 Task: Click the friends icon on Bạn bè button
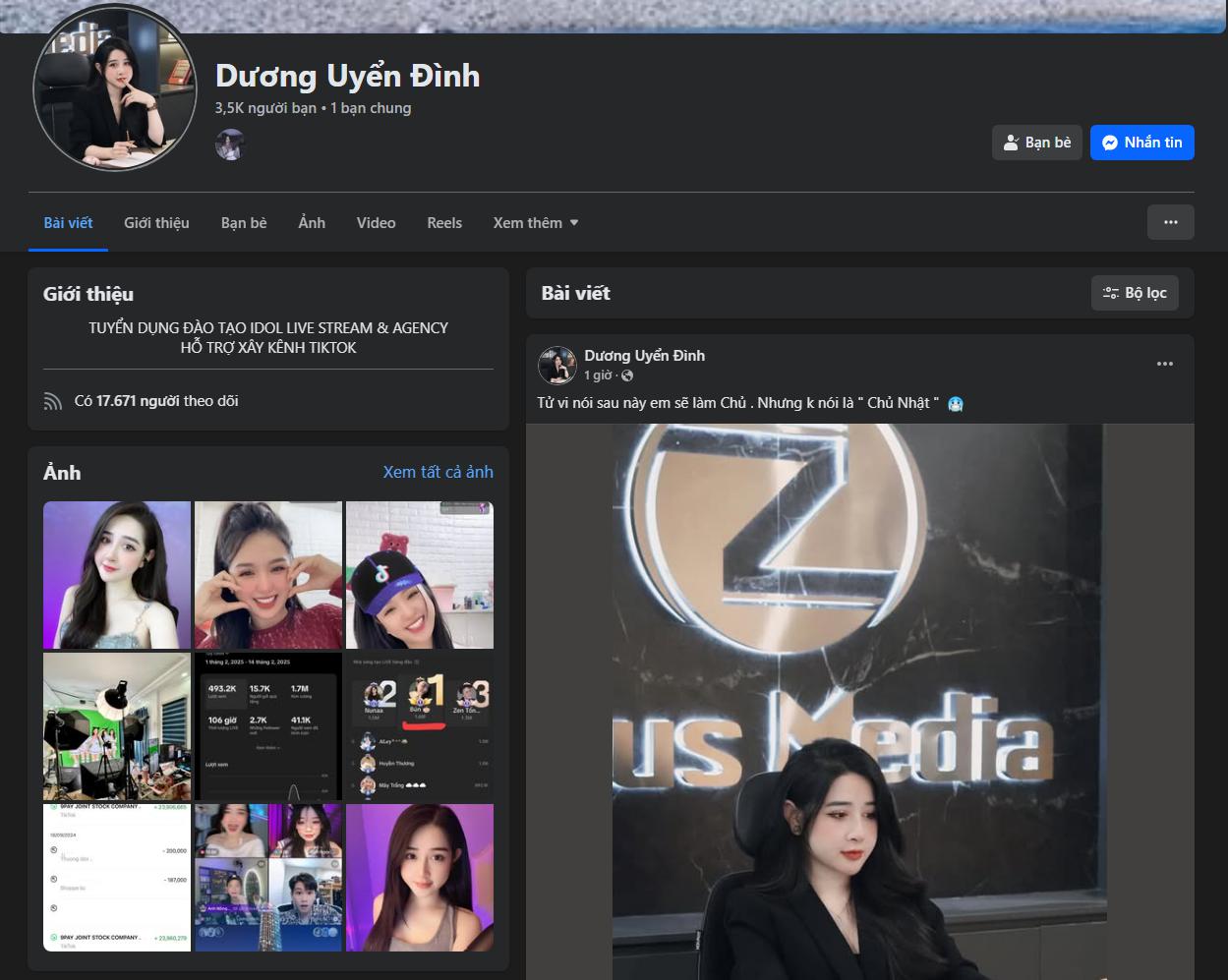[1011, 143]
